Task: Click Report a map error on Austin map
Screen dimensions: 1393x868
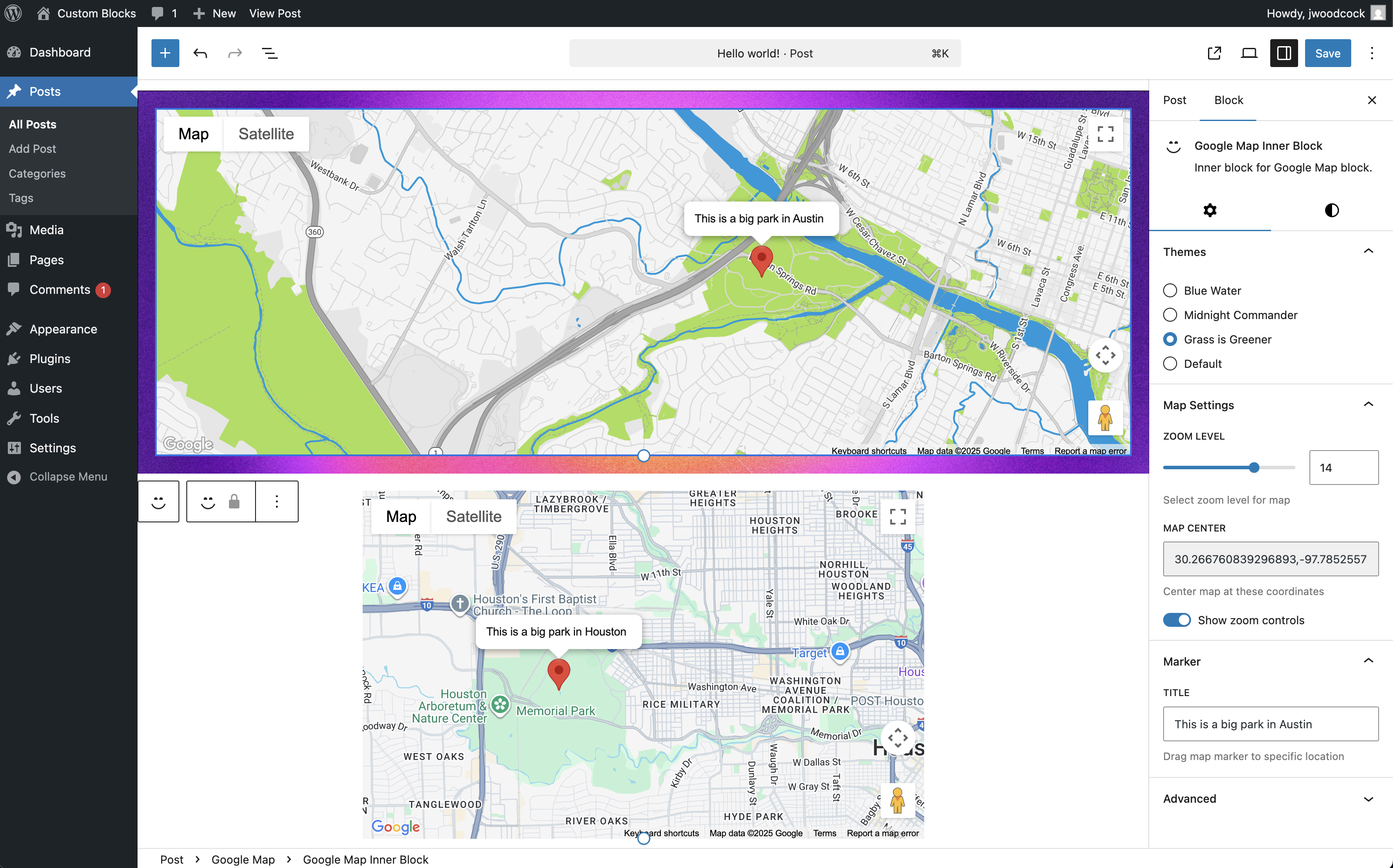Action: pyautogui.click(x=1090, y=451)
